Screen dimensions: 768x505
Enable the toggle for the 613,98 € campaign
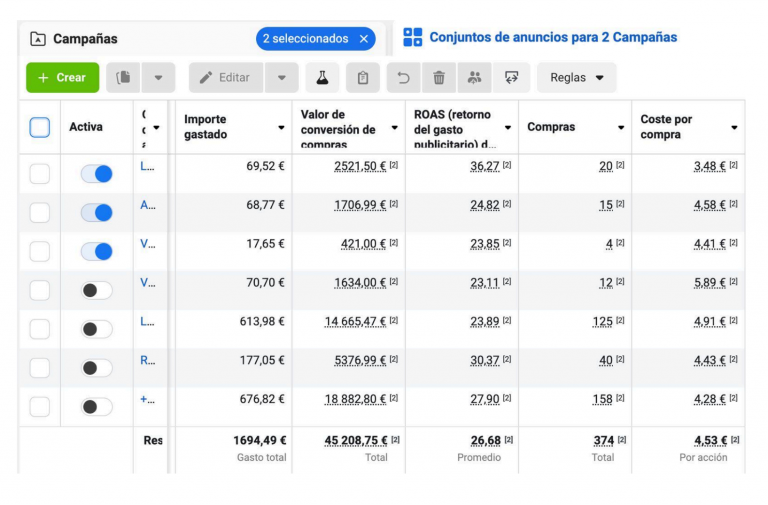pos(97,329)
